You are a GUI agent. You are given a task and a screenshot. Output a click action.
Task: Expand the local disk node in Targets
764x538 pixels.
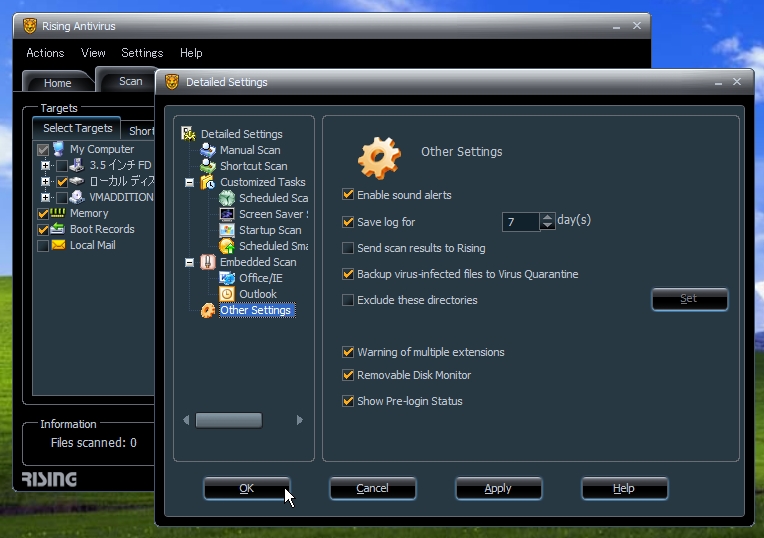45,182
